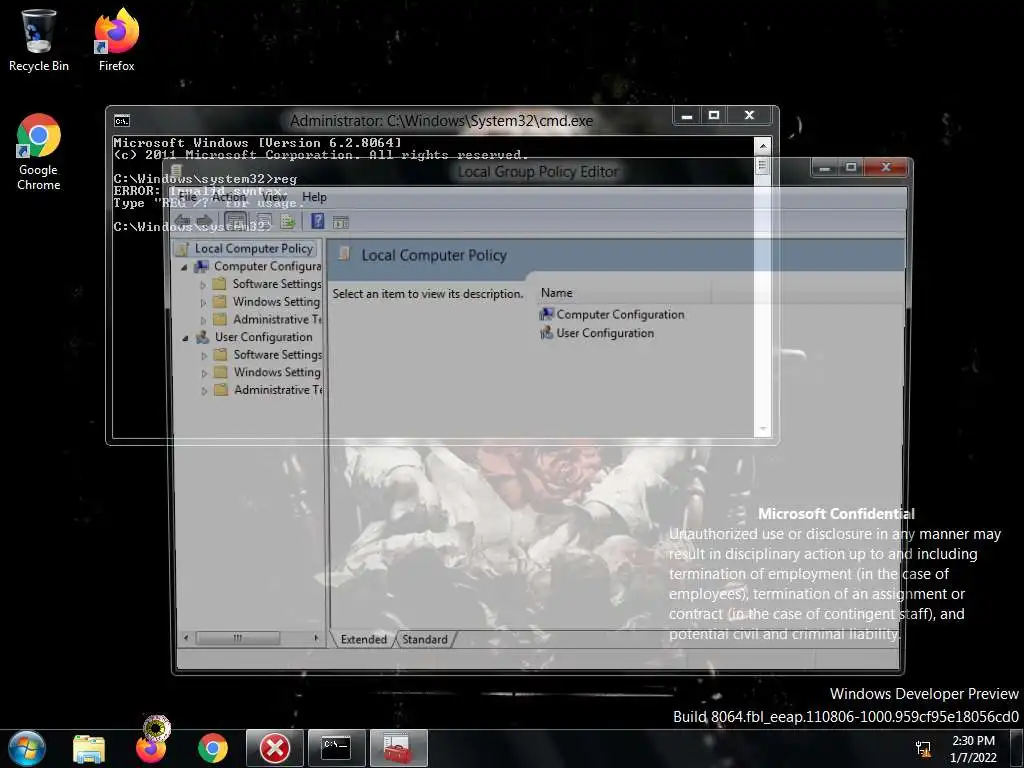This screenshot has height=768, width=1024.
Task: Click the 'C:\Windows\system32>reg' command line
Action: 205,178
